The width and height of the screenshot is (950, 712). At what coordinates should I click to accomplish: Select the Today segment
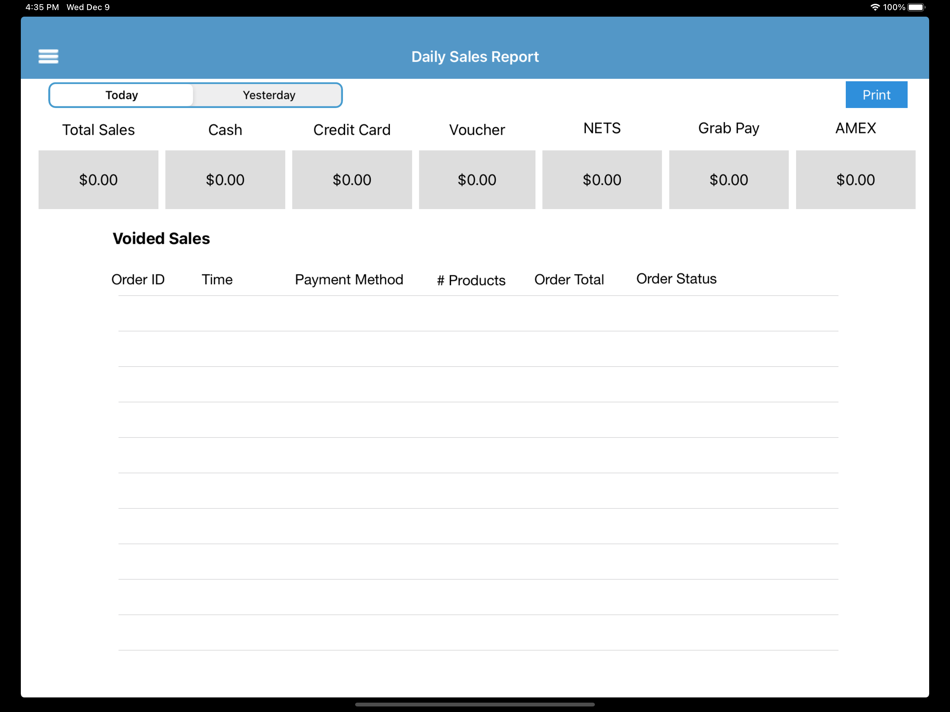122,95
